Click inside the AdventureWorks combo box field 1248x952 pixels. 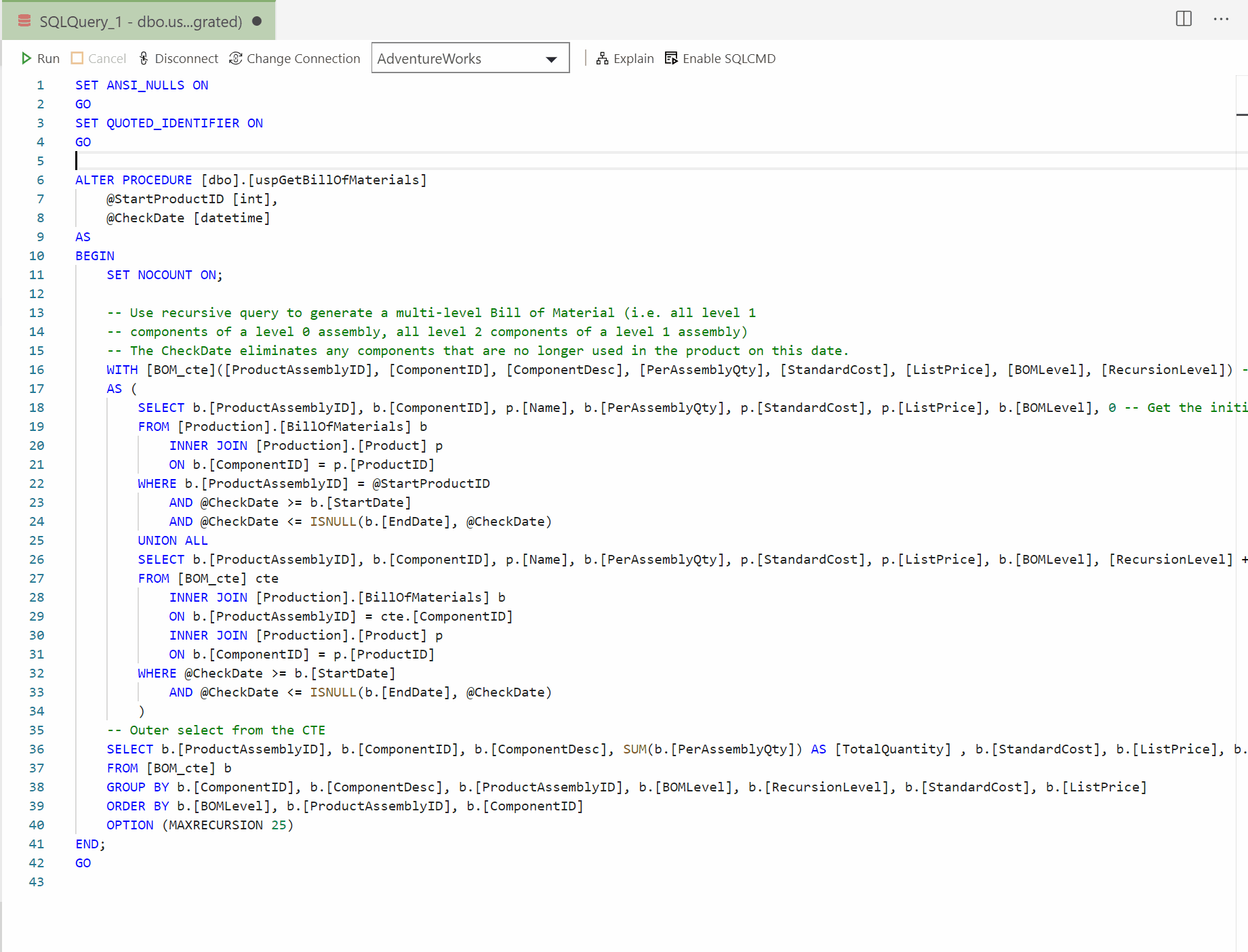click(447, 58)
